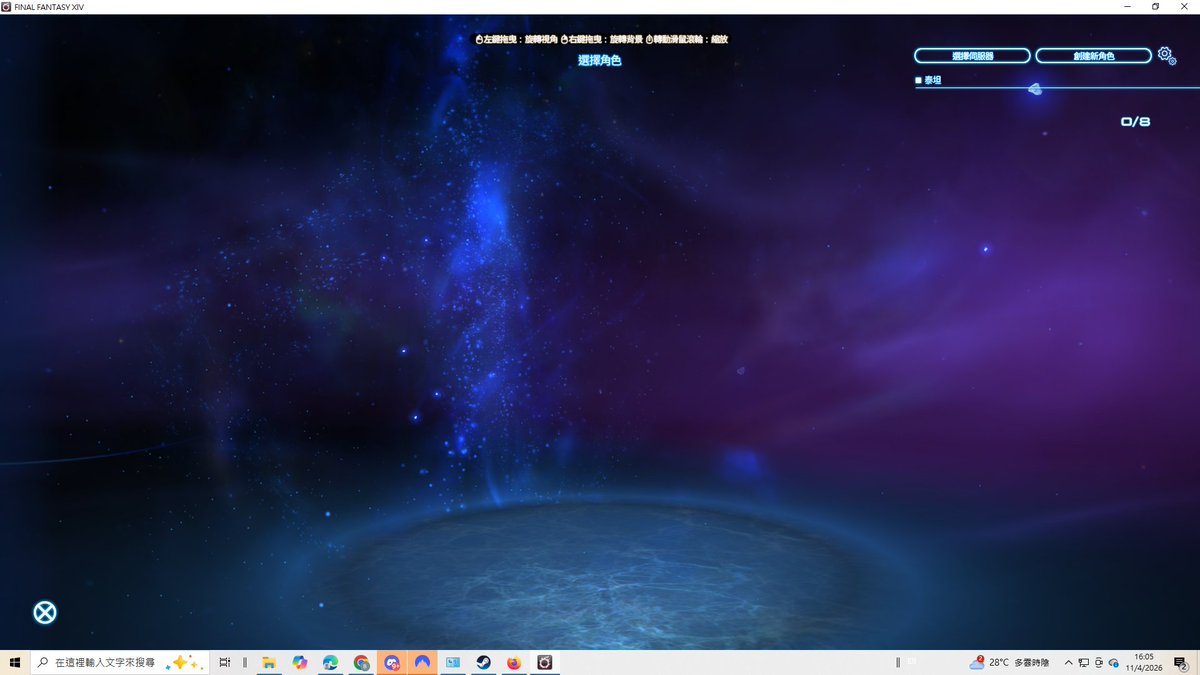
Task: Restore down the FINAL FANTASY XIV window
Action: [1156, 6]
